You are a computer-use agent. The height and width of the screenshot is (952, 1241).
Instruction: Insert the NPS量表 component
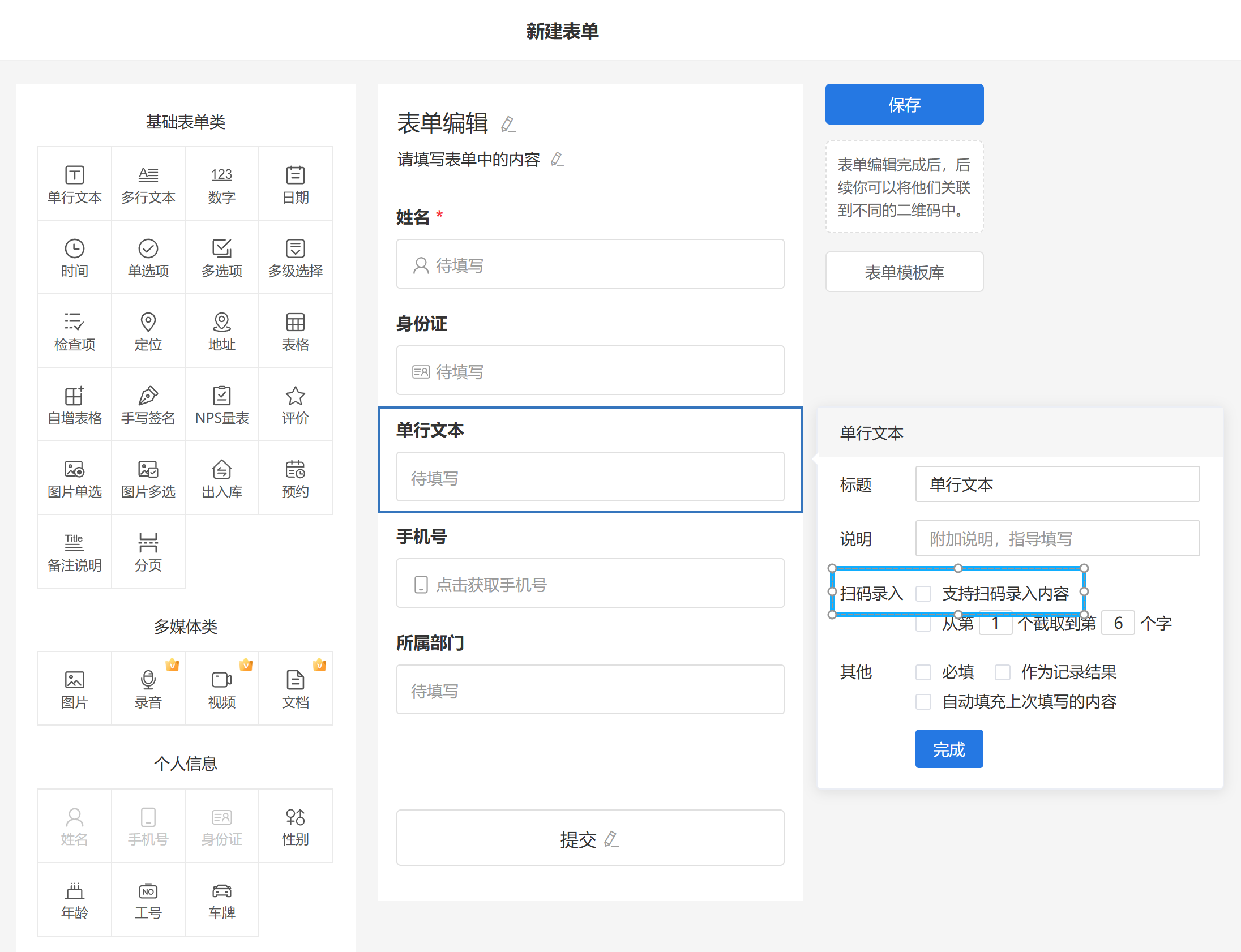point(221,405)
